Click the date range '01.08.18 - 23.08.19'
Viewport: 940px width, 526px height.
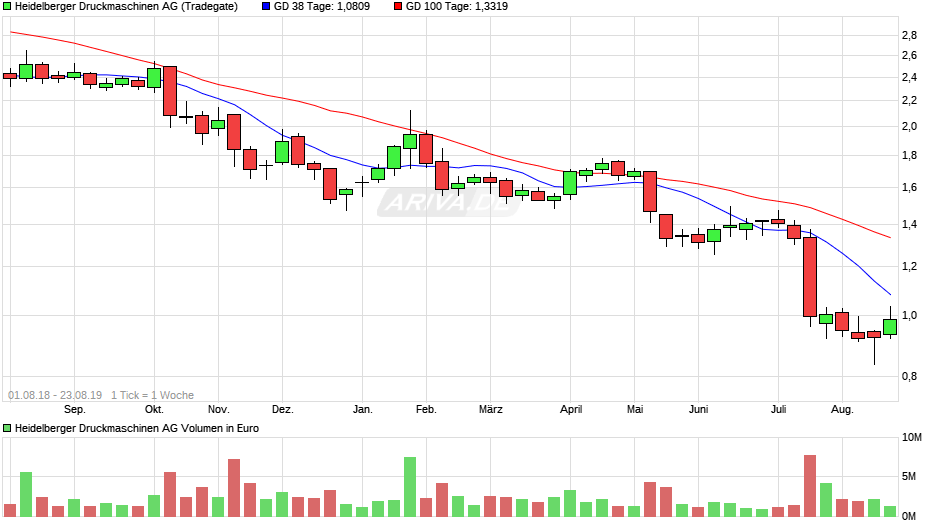(x=55, y=395)
